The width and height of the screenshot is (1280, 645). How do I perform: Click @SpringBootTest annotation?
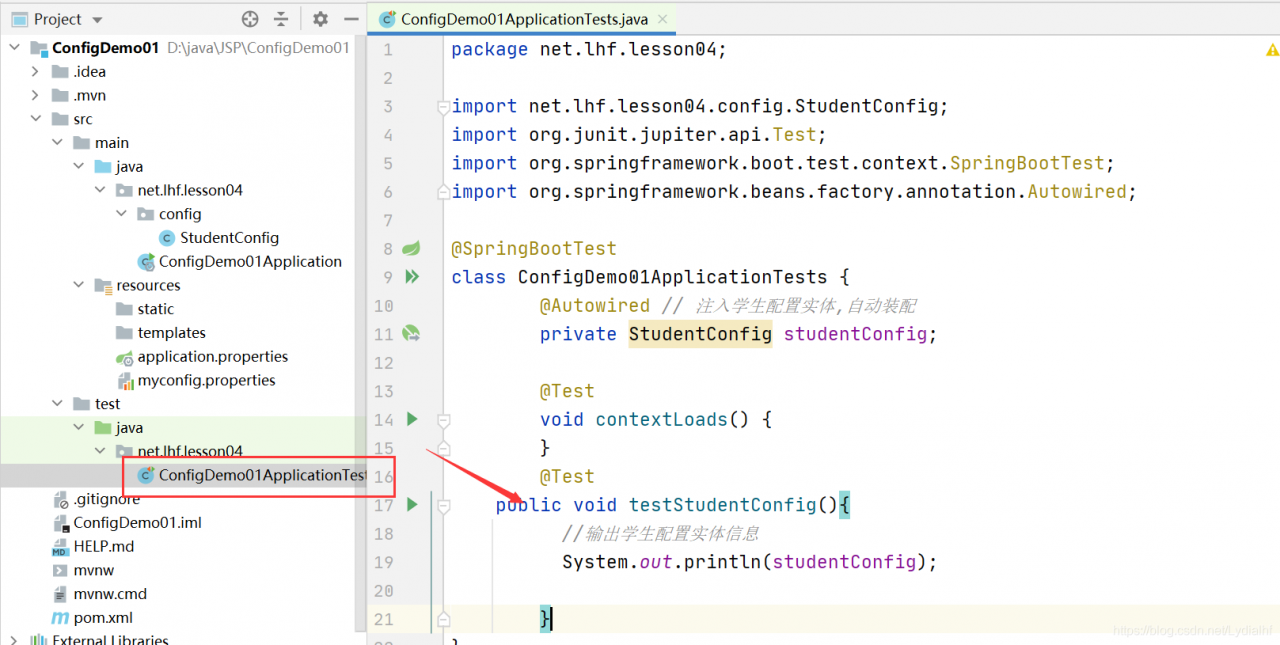point(534,248)
